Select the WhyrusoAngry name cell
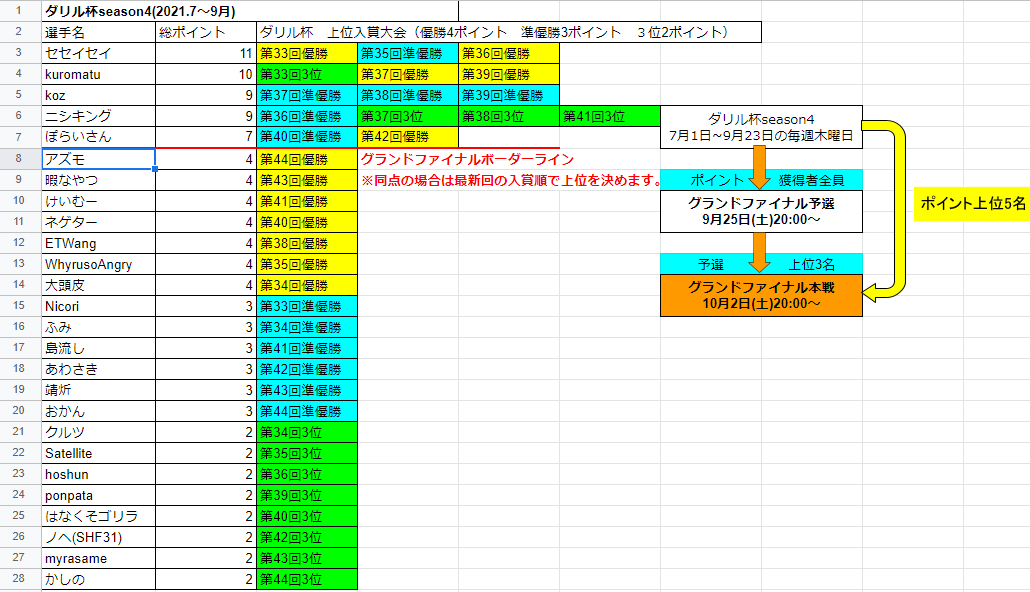The height and width of the screenshot is (592, 1030). pyautogui.click(x=99, y=264)
